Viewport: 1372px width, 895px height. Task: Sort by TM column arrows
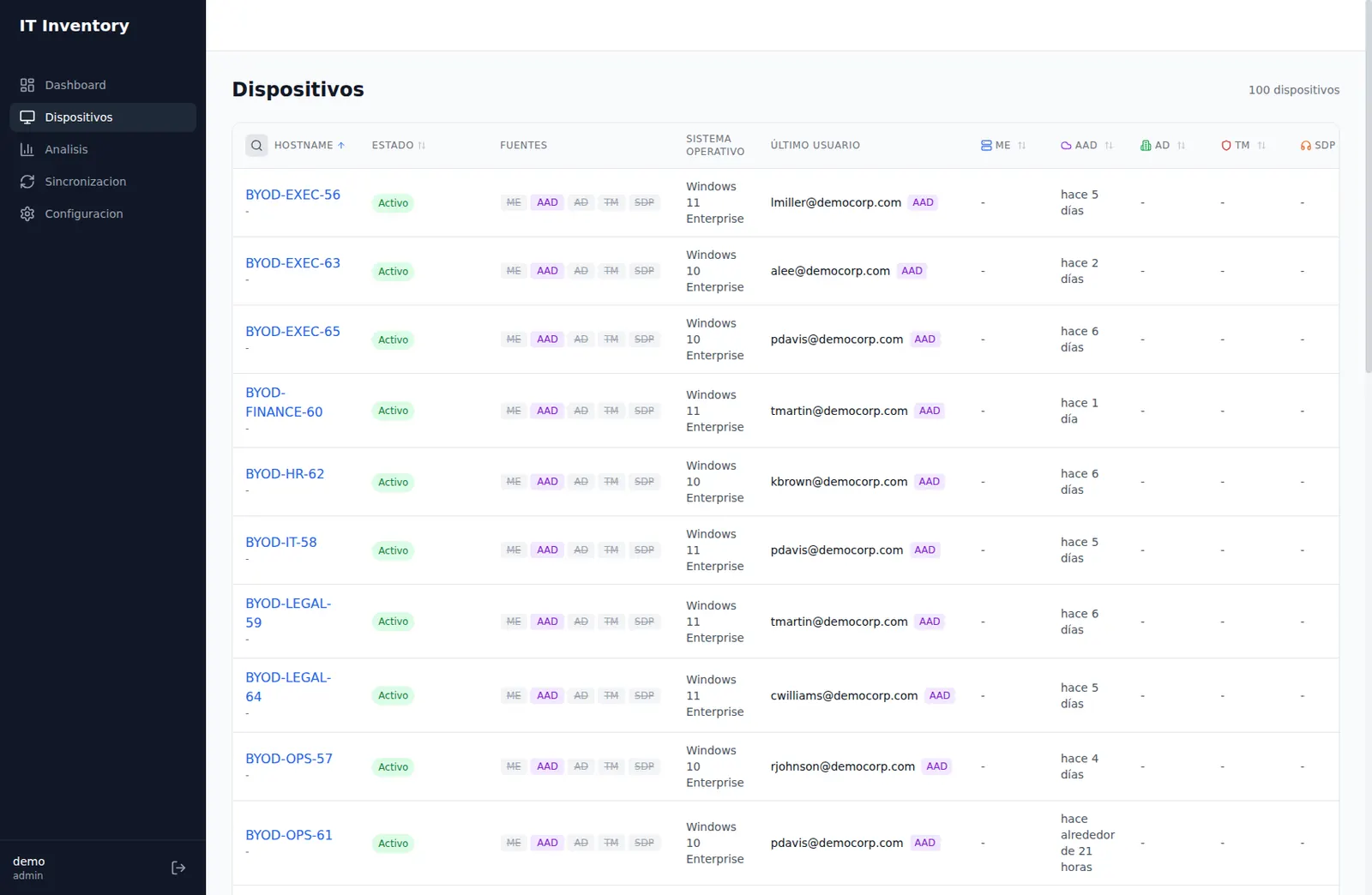(x=1261, y=146)
